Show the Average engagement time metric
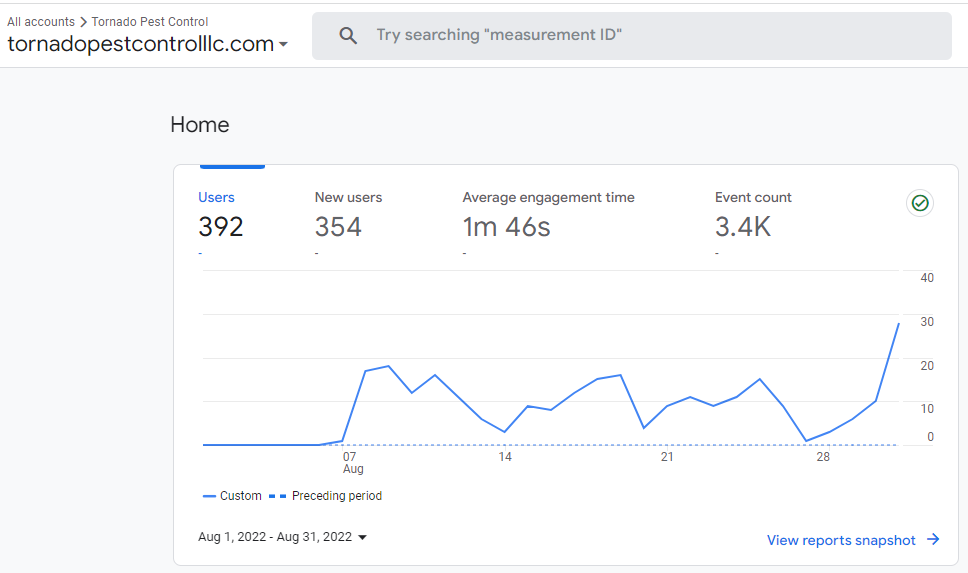 (x=548, y=198)
